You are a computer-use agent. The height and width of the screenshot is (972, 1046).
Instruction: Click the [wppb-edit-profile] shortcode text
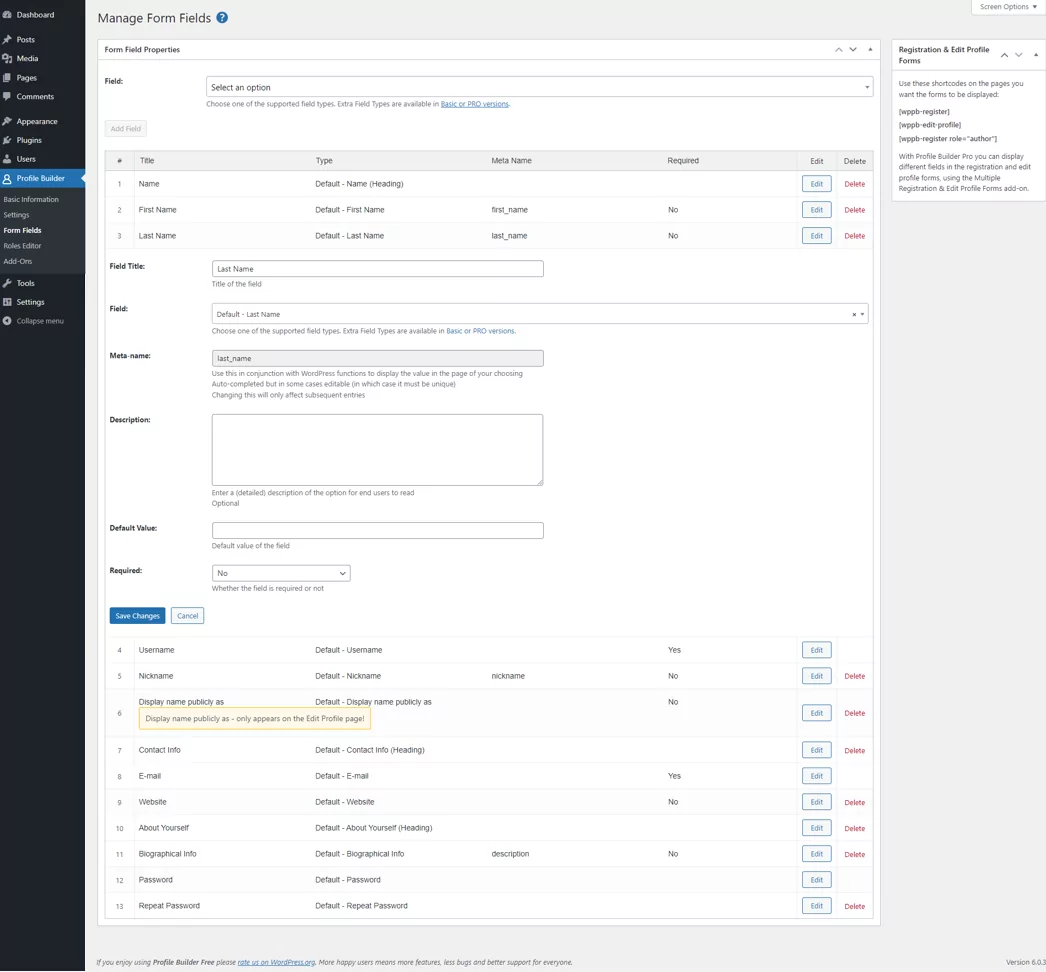coord(930,125)
